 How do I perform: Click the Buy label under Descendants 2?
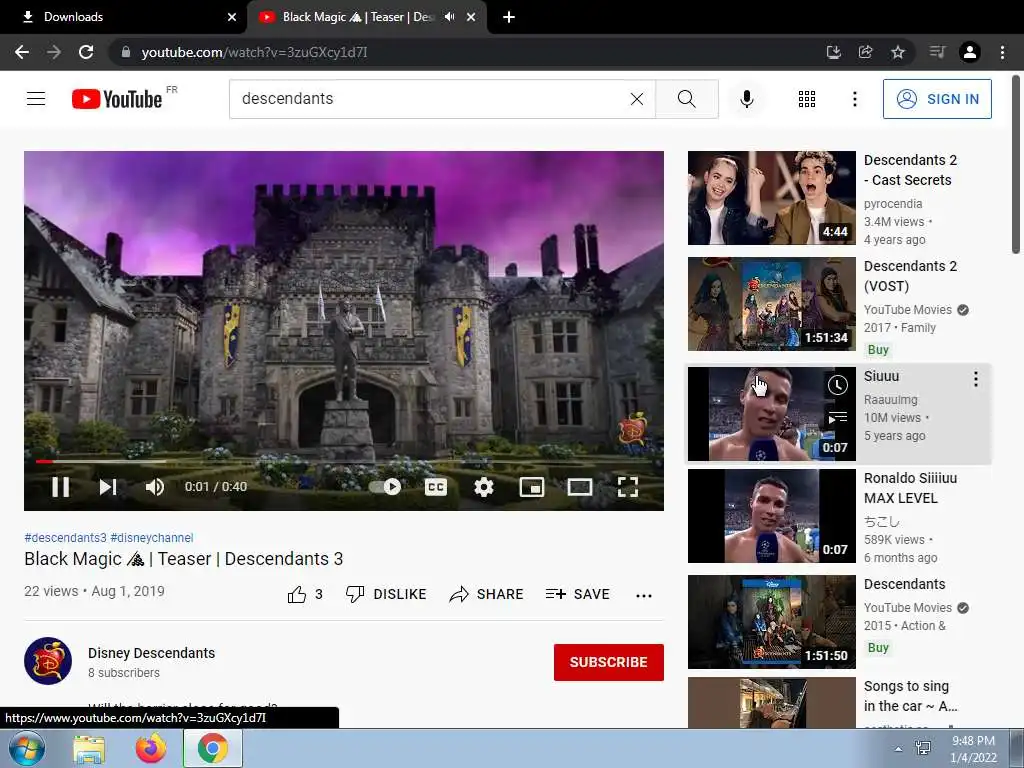(x=878, y=349)
